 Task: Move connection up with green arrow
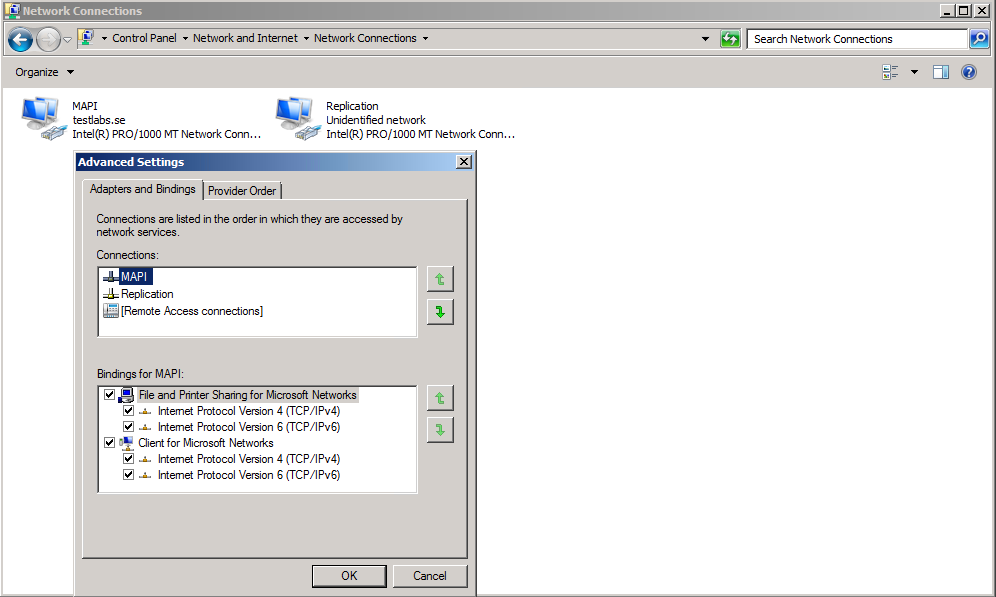pyautogui.click(x=440, y=279)
